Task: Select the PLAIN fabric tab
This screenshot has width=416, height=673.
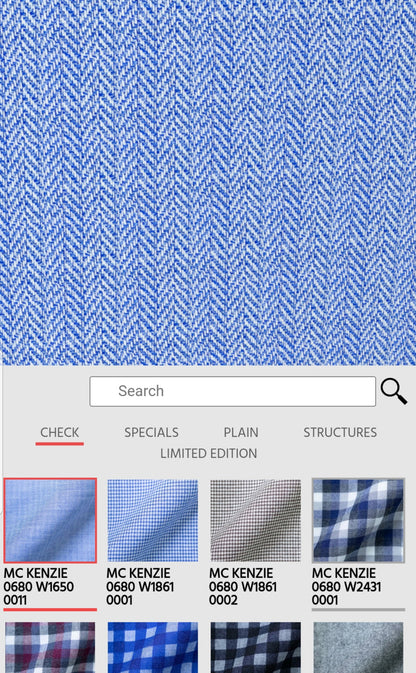Action: pyautogui.click(x=241, y=432)
